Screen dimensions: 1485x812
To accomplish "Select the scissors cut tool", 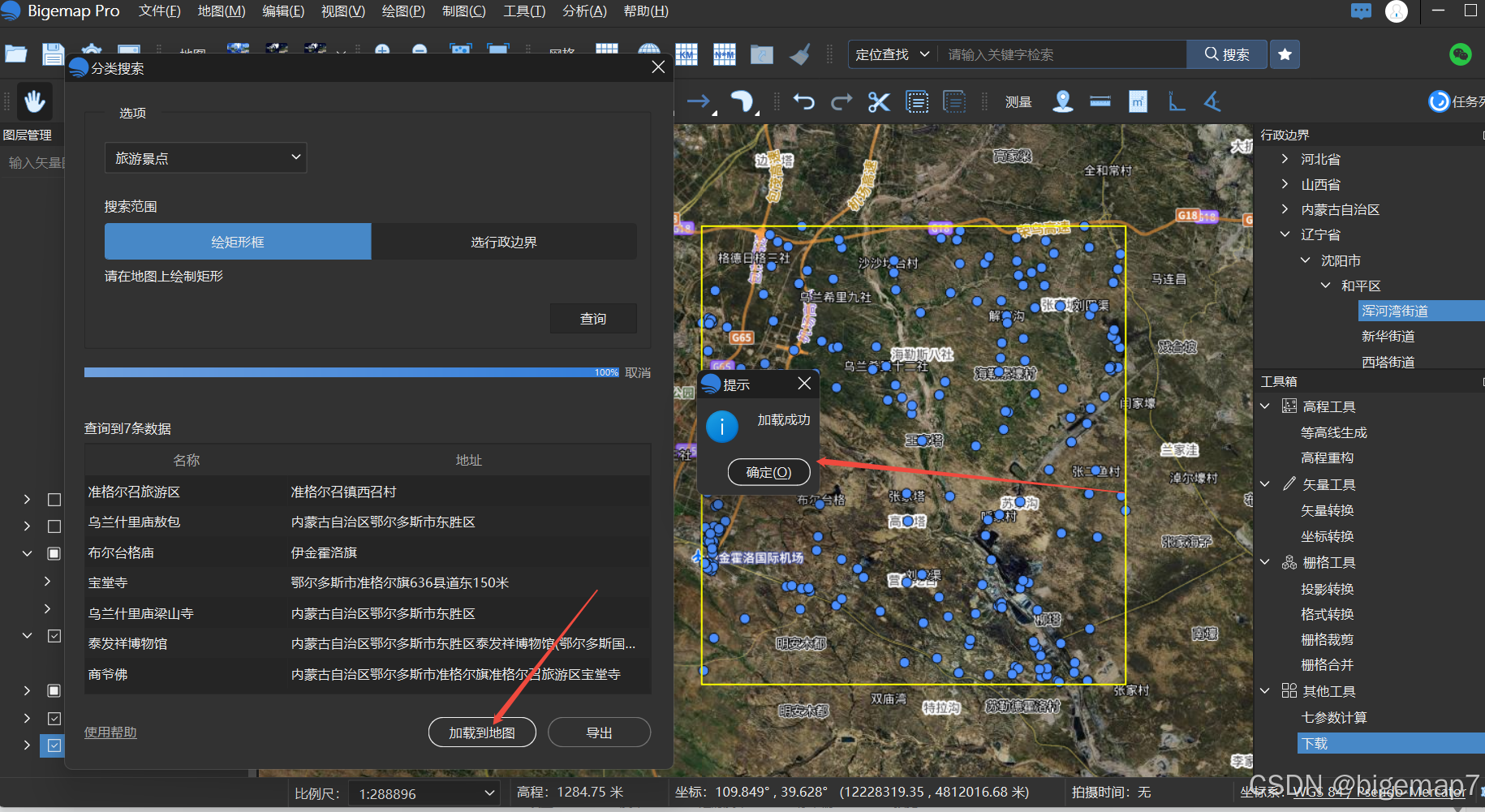I will pos(879,102).
